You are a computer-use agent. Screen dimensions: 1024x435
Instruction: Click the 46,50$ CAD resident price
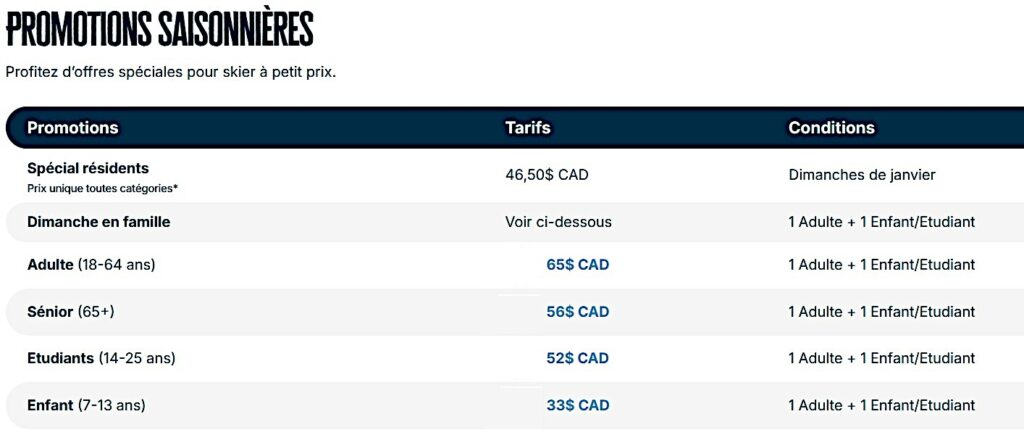tap(547, 175)
